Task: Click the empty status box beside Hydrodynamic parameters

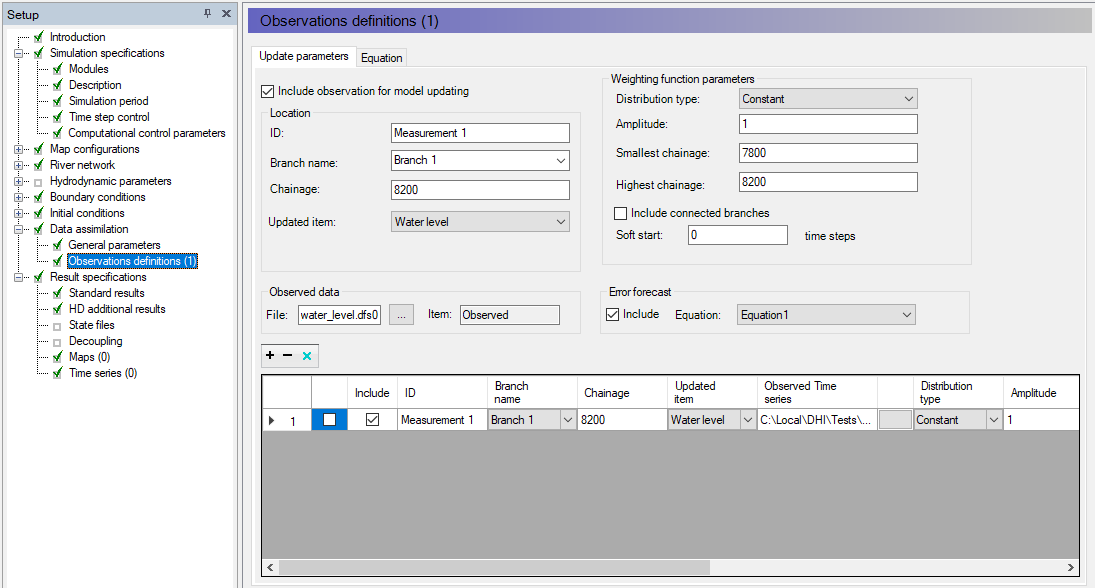Action: coord(38,182)
